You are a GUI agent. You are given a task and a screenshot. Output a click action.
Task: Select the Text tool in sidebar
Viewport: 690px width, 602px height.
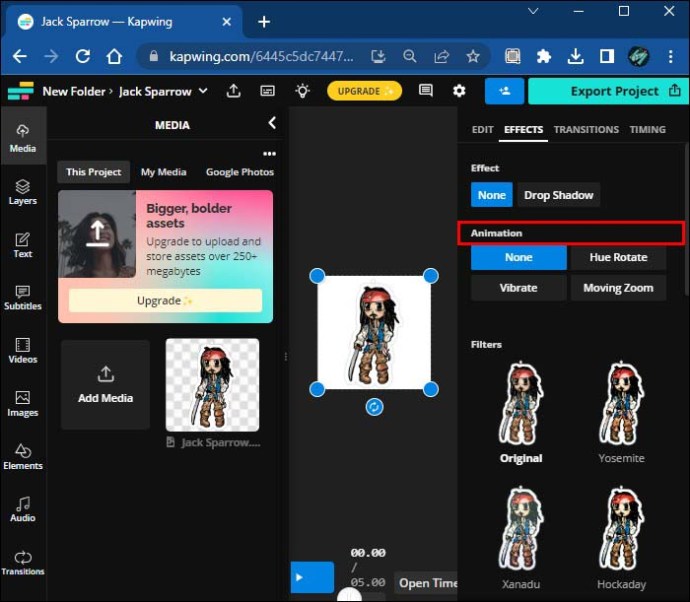coord(22,245)
